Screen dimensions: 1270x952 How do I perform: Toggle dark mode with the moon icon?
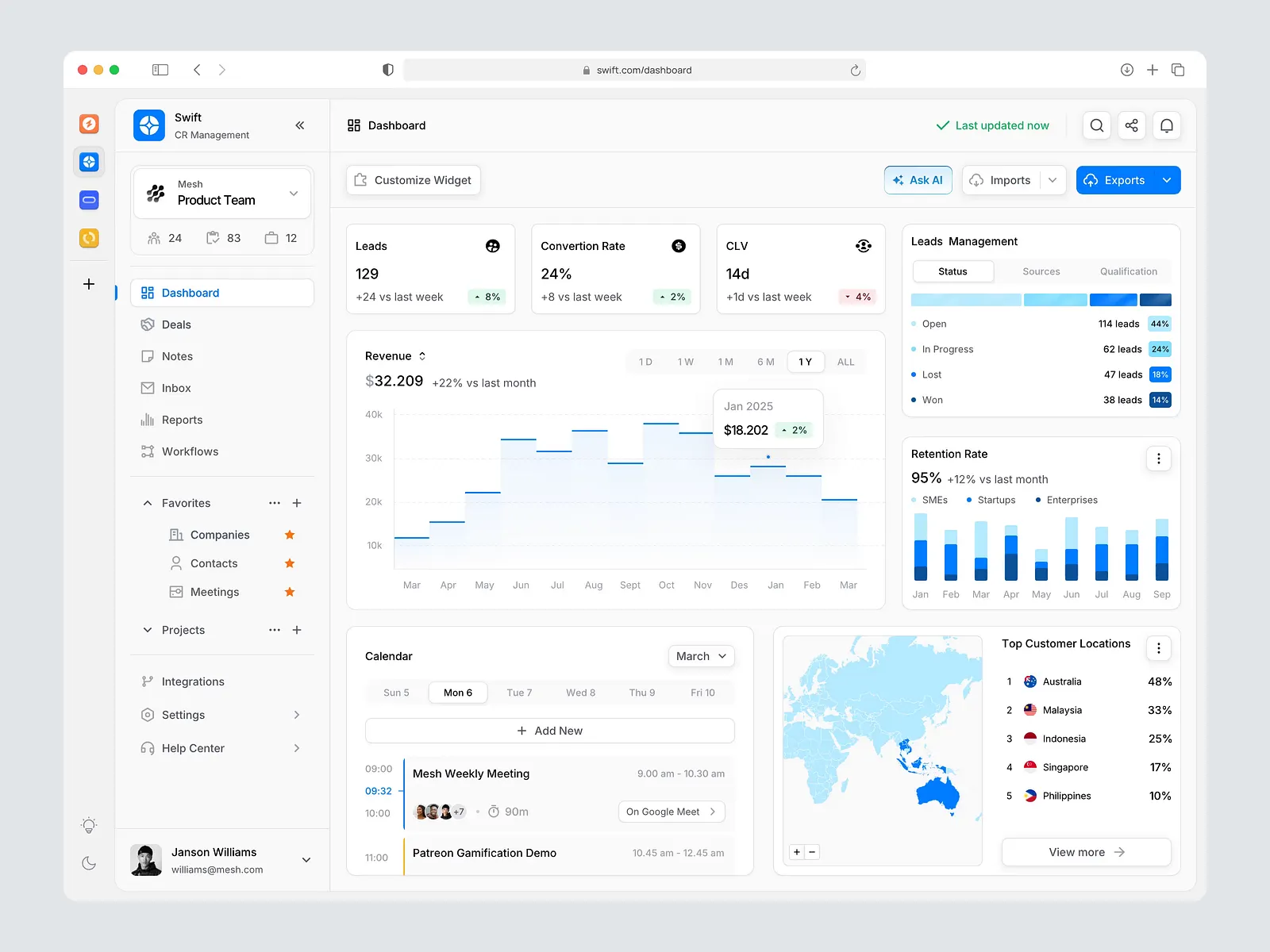(89, 863)
